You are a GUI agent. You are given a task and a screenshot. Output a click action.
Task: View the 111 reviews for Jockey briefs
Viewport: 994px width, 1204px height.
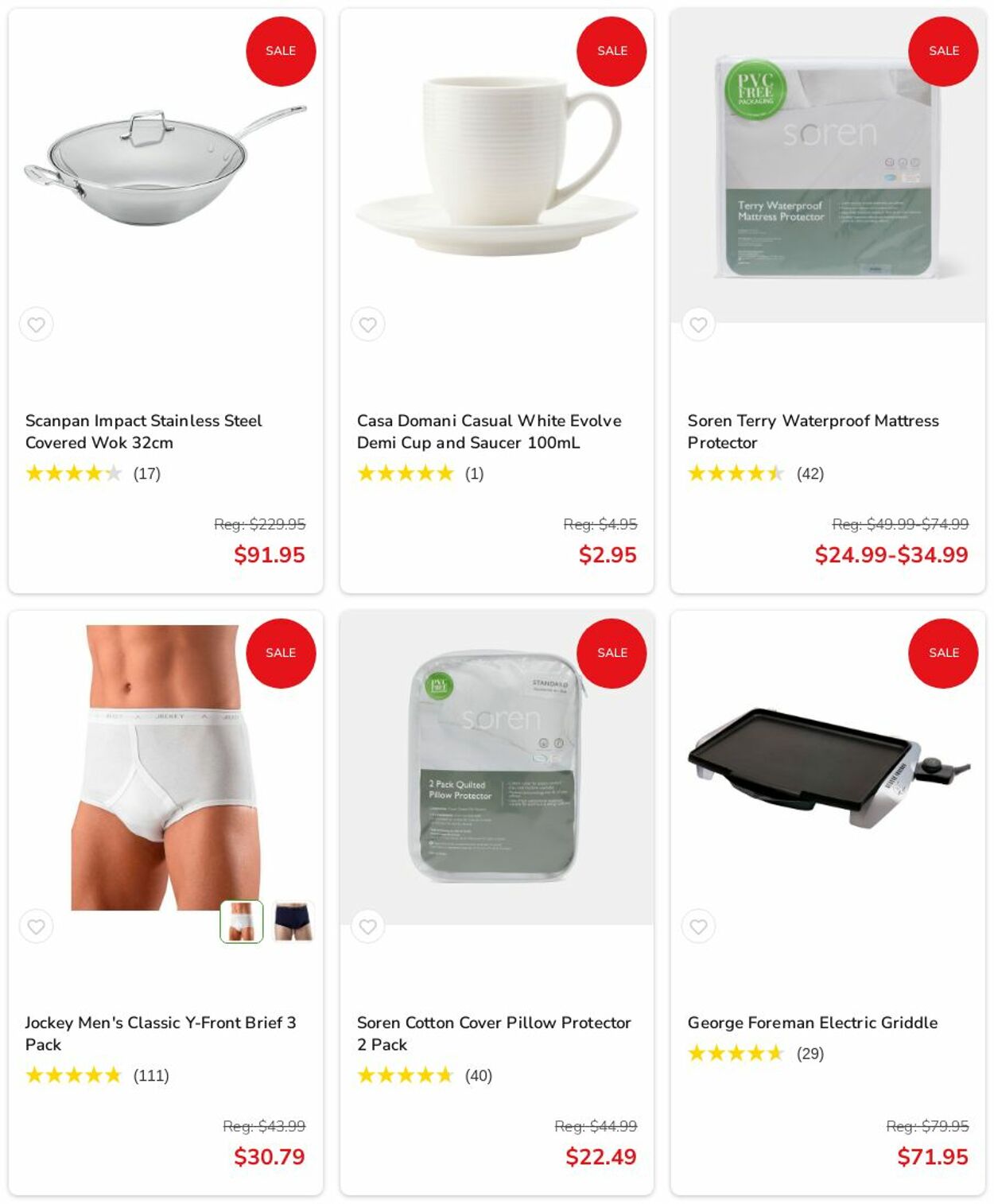[x=151, y=1075]
